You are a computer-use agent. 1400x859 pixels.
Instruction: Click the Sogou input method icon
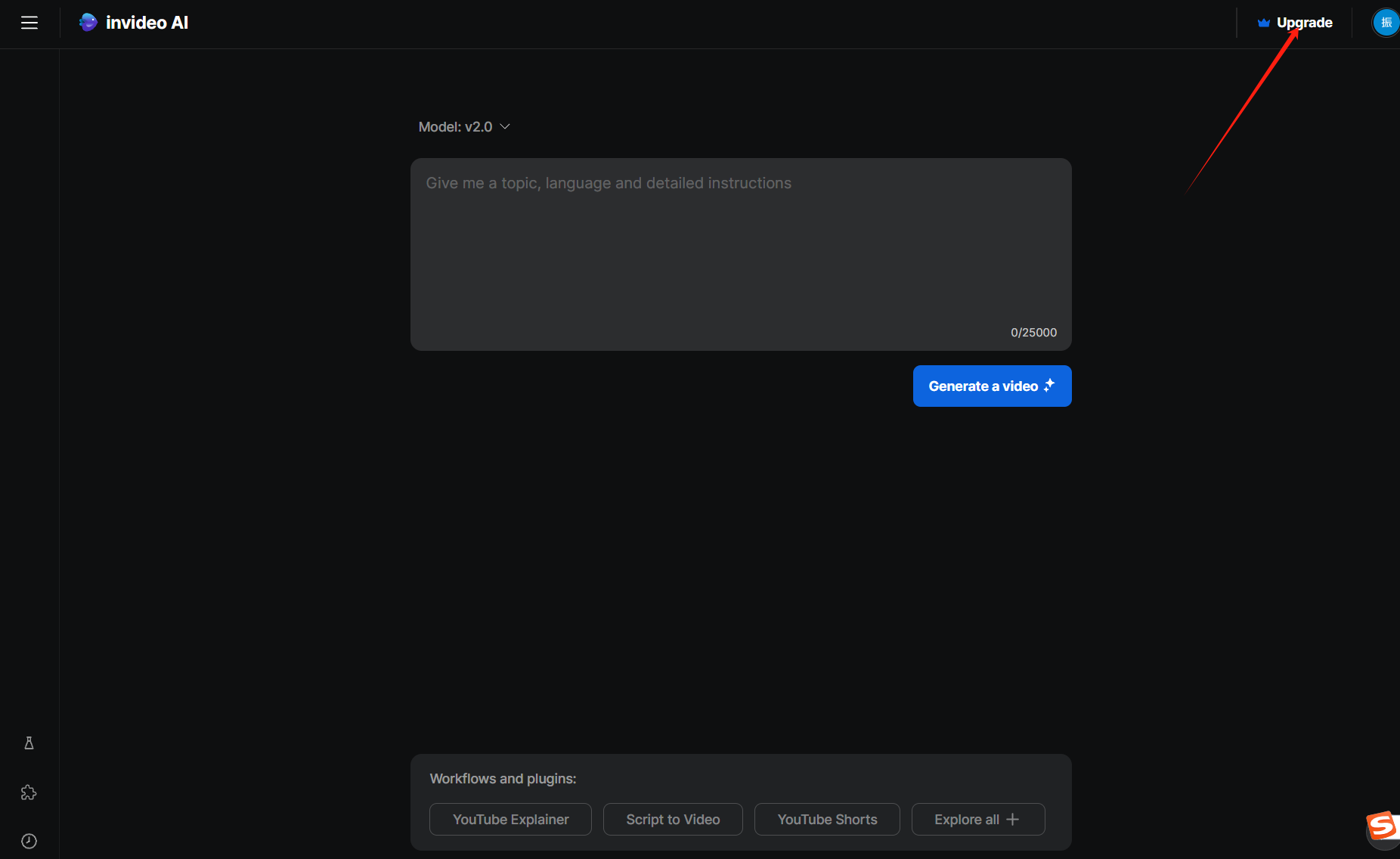(x=1383, y=825)
